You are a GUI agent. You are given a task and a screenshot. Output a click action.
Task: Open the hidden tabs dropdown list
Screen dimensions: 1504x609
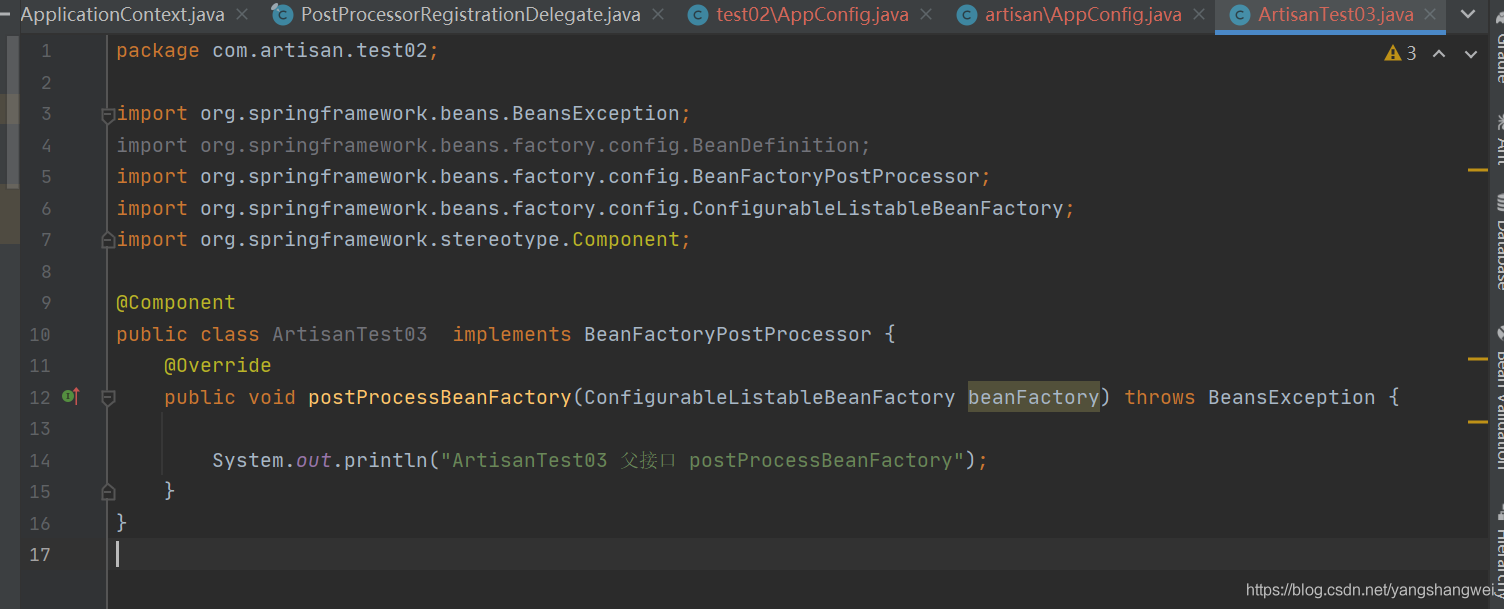coord(1466,15)
